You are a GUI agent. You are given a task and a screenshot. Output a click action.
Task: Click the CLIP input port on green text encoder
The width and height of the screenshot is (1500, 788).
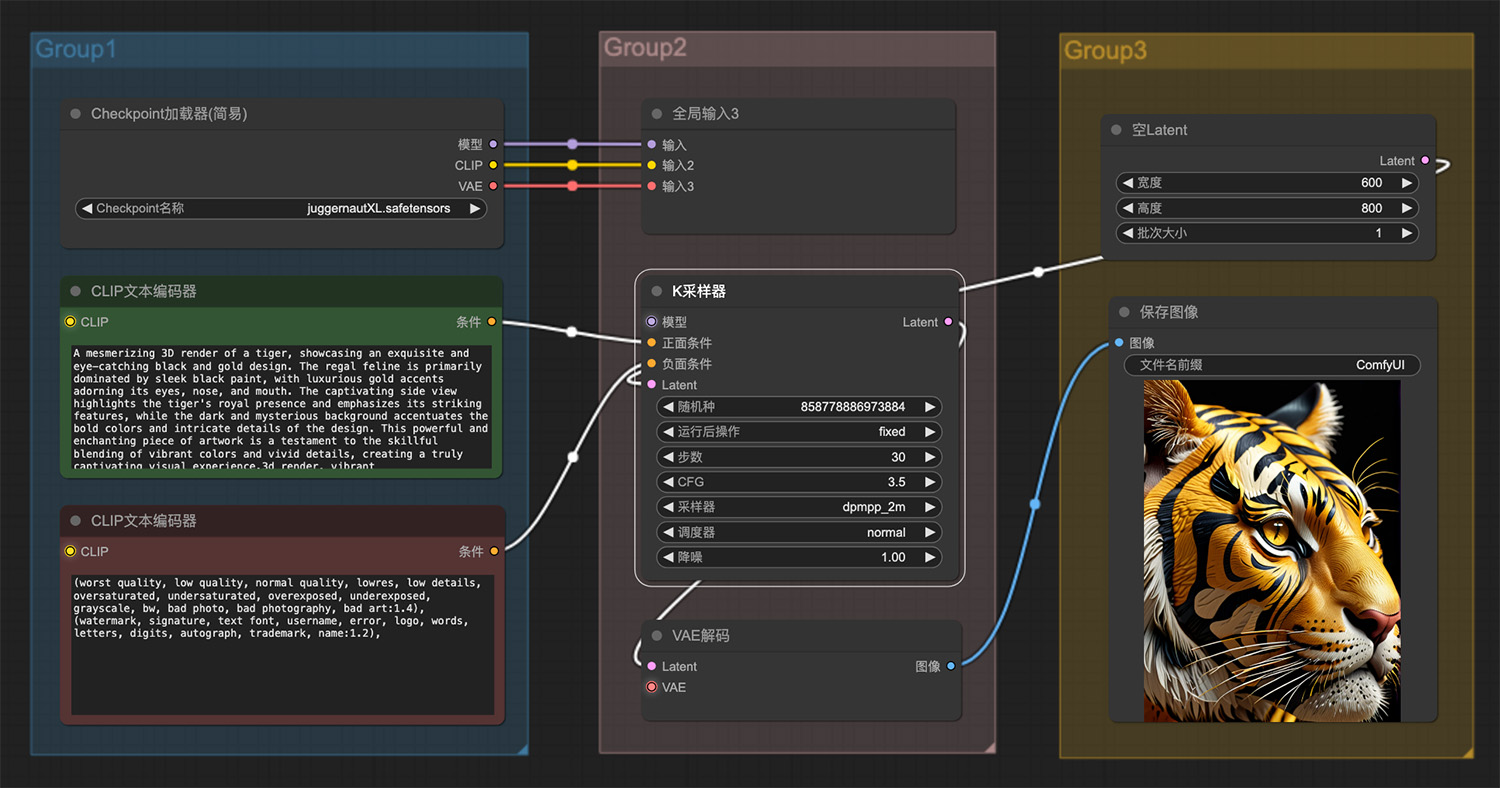[70, 322]
